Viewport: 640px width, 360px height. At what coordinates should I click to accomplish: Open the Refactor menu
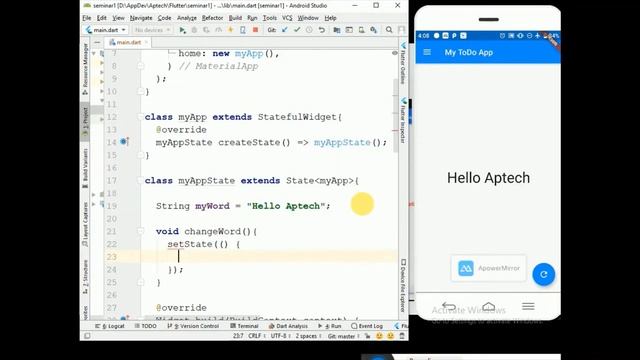pyautogui.click(x=212, y=18)
